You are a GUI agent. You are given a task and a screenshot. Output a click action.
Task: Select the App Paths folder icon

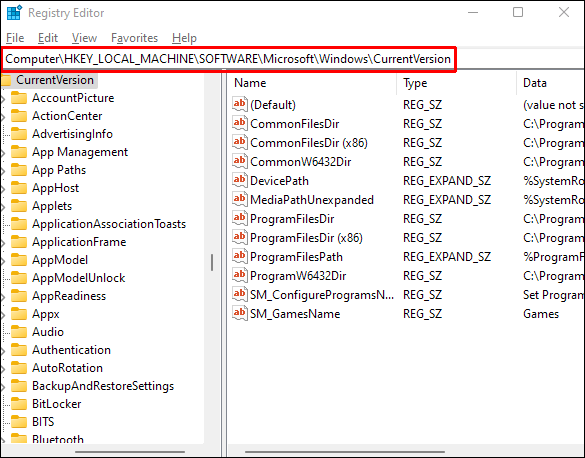(19, 170)
